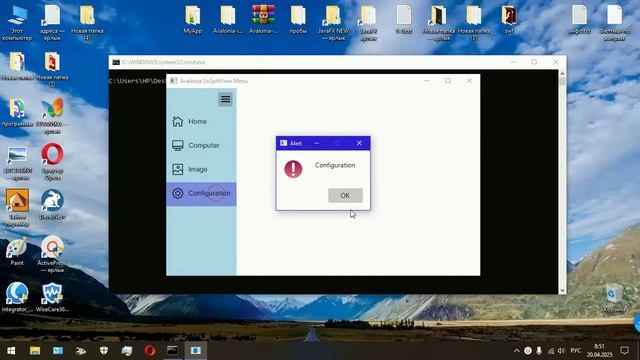Open the orange house app desktop shortcut
This screenshot has height=360, width=640.
pyautogui.click(x=17, y=207)
